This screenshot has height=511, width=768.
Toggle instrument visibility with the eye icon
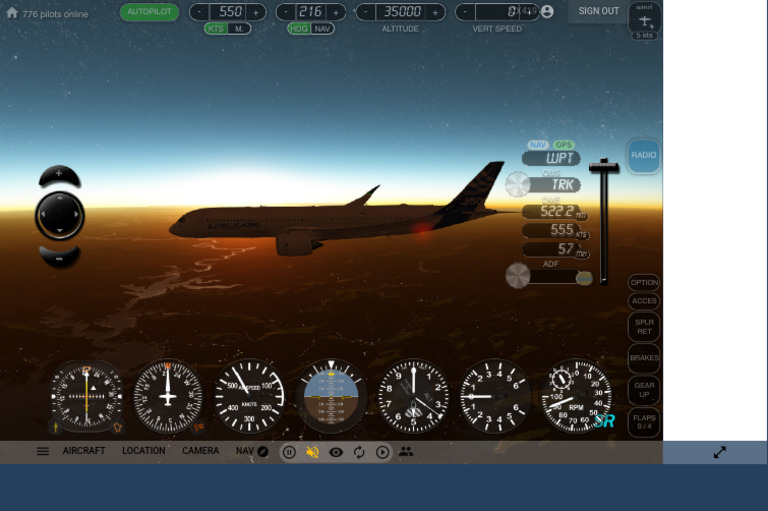coord(336,452)
